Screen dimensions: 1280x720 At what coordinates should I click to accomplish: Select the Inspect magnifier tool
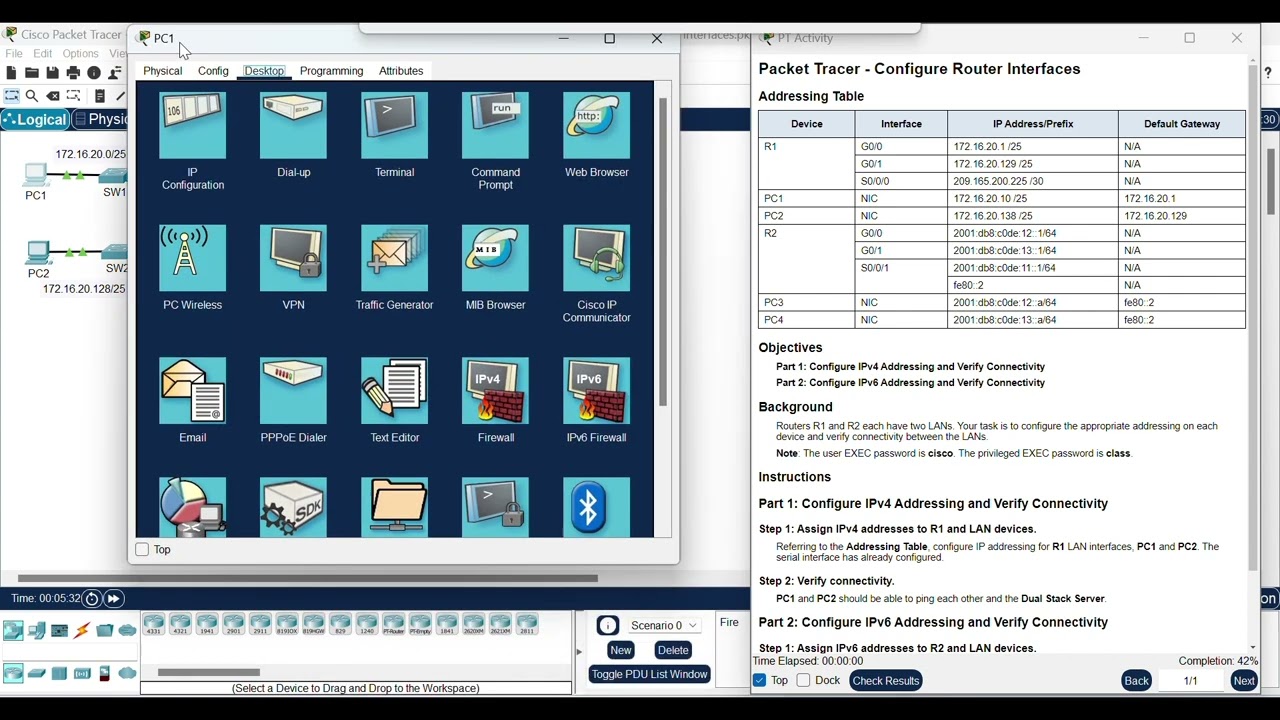(32, 96)
